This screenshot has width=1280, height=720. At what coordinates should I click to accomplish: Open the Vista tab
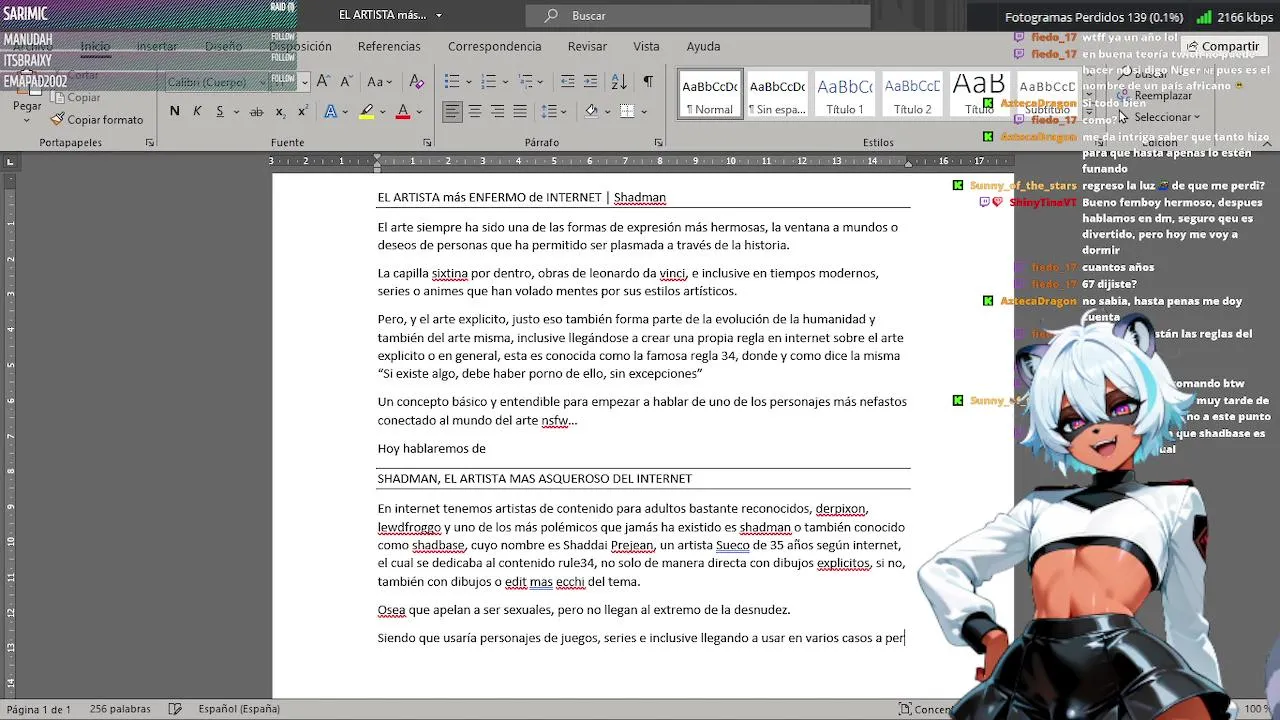[x=646, y=46]
